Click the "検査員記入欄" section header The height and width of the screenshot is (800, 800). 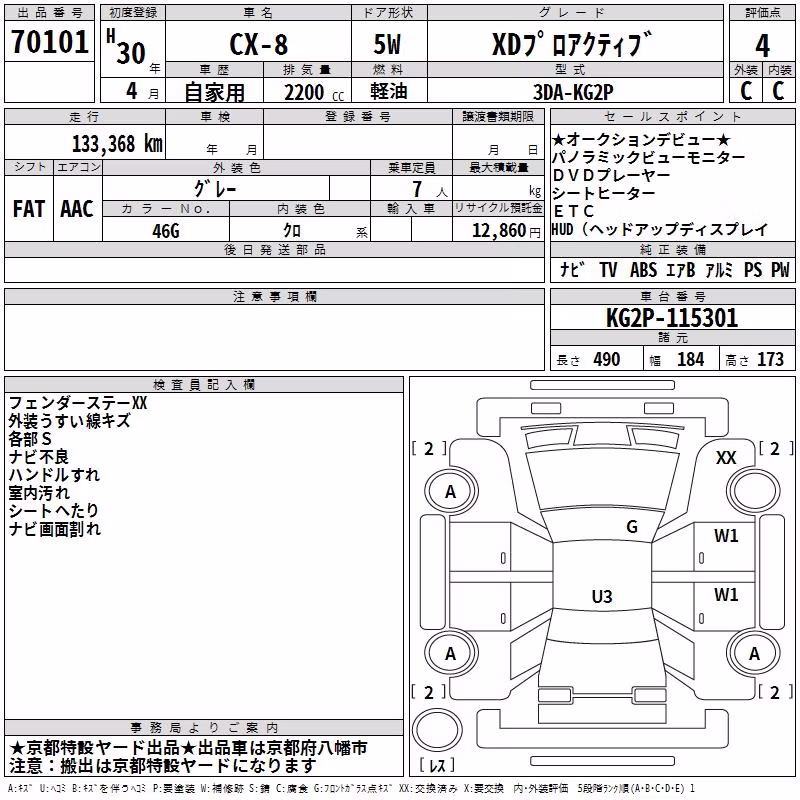[x=204, y=385]
